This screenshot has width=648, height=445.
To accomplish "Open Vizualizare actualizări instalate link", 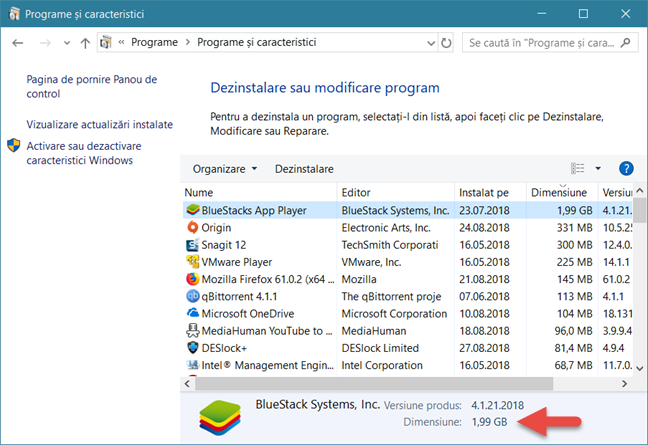I will pos(100,124).
